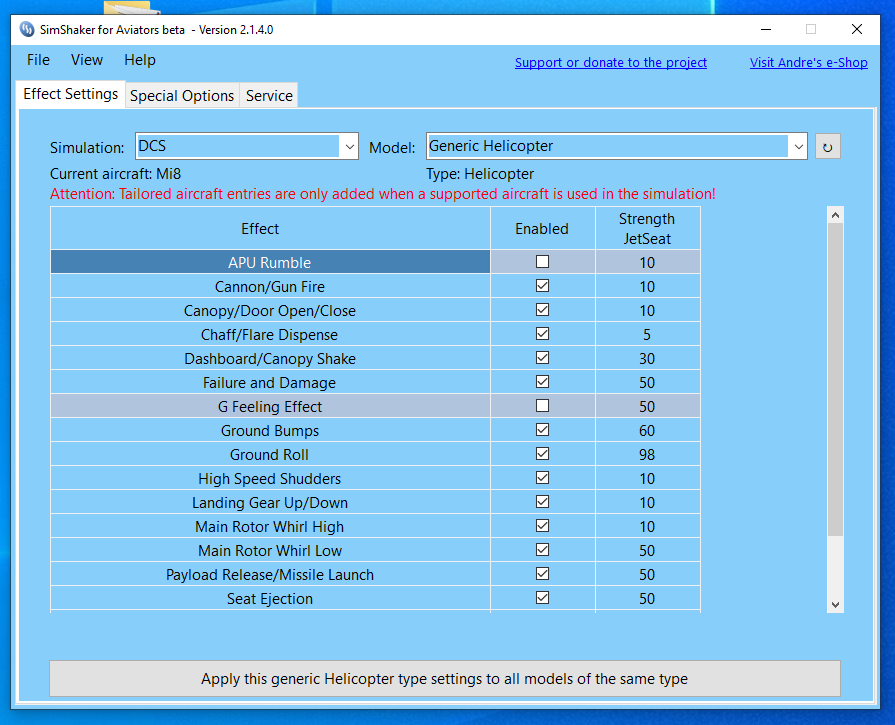The image size is (895, 725).
Task: Switch to the Service tab
Action: tap(269, 96)
